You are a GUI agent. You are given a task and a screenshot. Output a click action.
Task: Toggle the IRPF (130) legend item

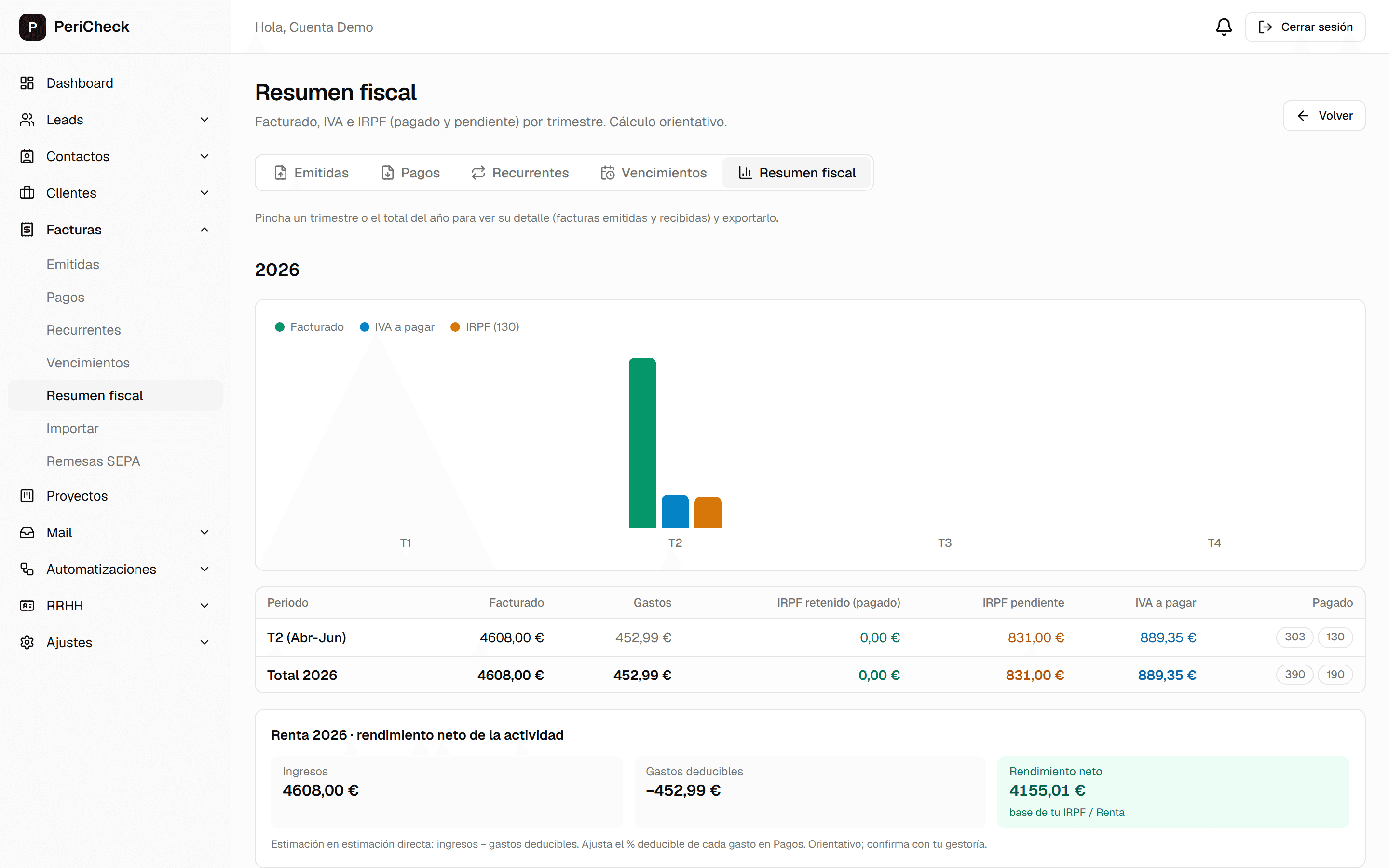(x=485, y=326)
